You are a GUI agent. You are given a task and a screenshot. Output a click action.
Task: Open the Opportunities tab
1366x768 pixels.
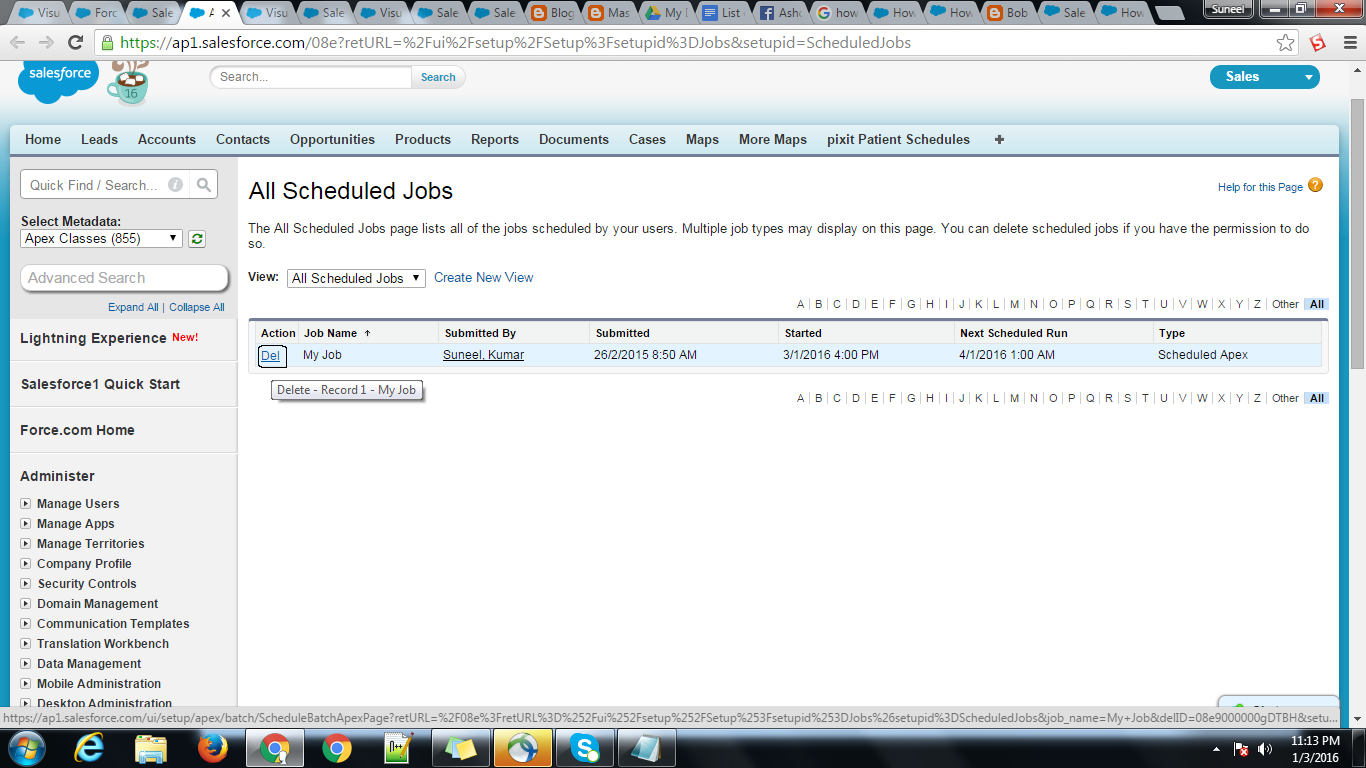tap(332, 140)
